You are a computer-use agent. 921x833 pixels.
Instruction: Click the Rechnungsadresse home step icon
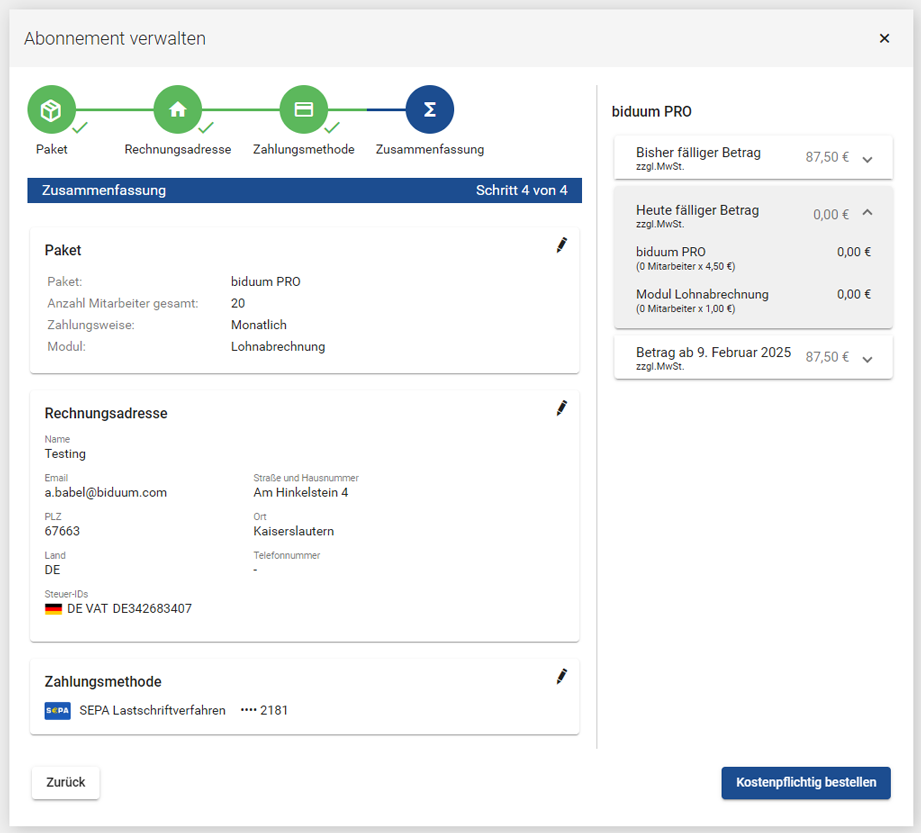click(x=178, y=110)
